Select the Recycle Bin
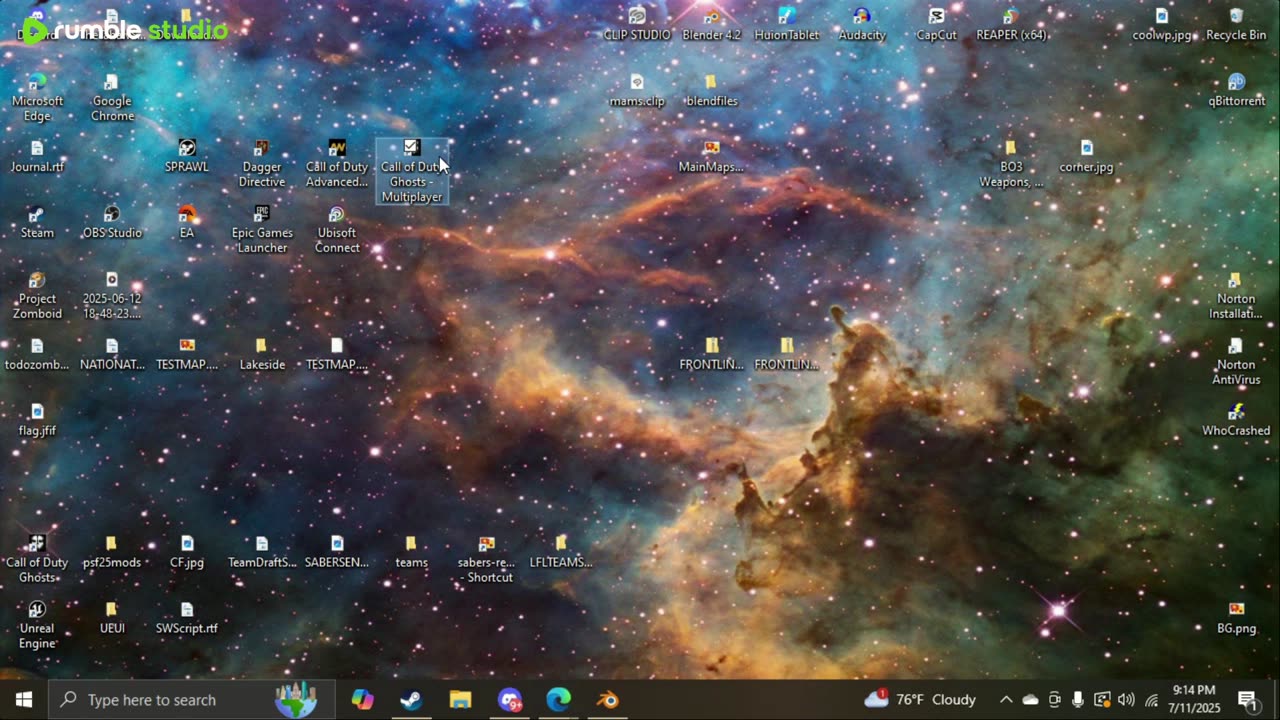This screenshot has height=720, width=1280. click(1236, 24)
